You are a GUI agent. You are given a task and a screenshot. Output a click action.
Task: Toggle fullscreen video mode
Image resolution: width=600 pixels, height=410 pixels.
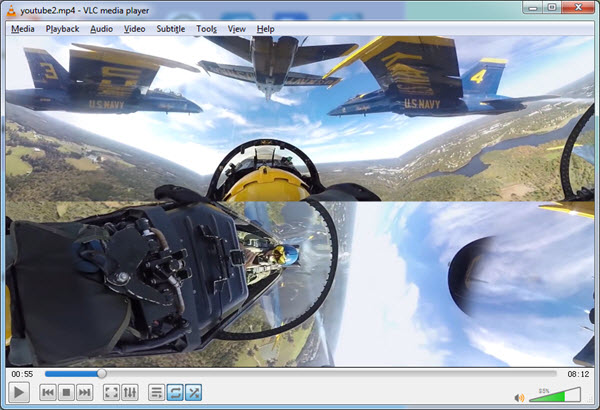pos(112,393)
